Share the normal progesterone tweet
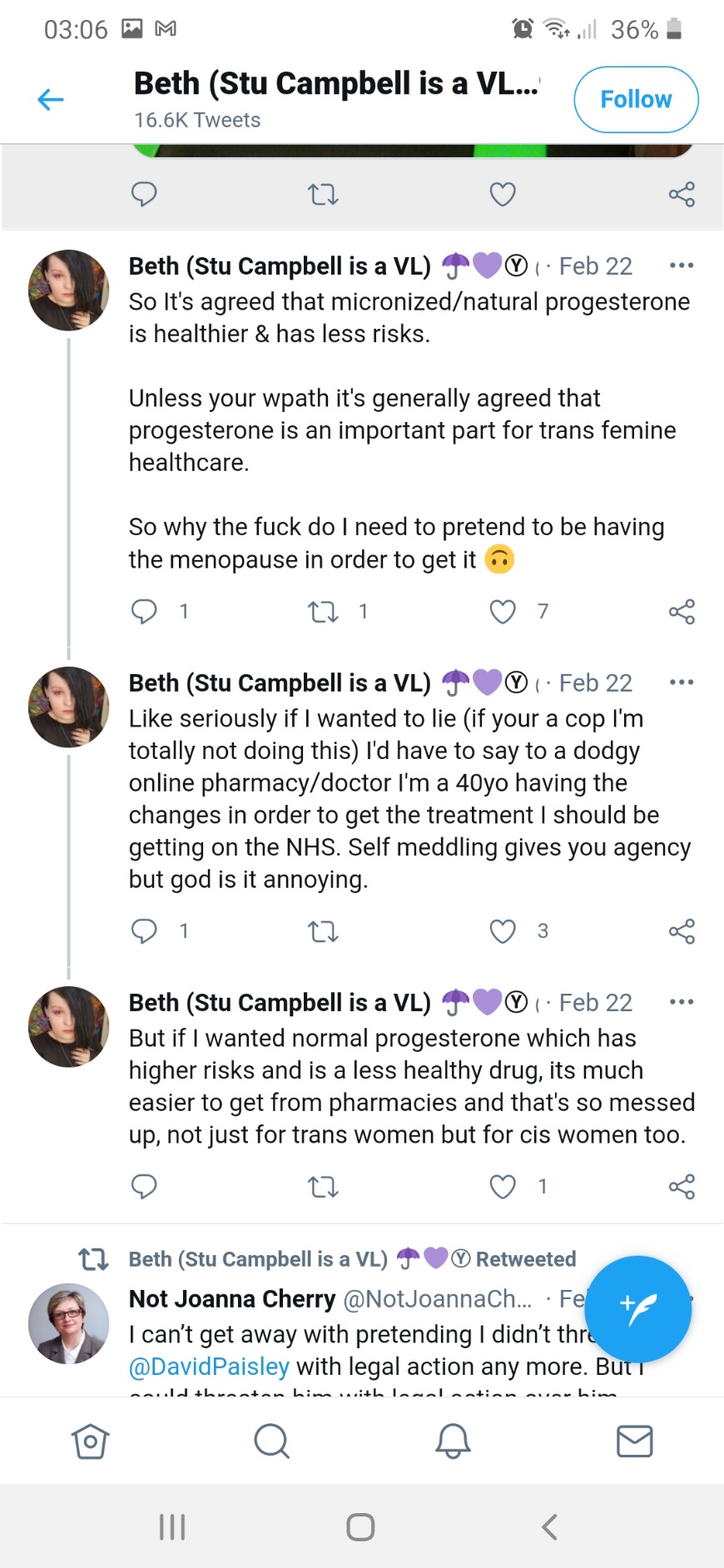 pyautogui.click(x=682, y=1186)
